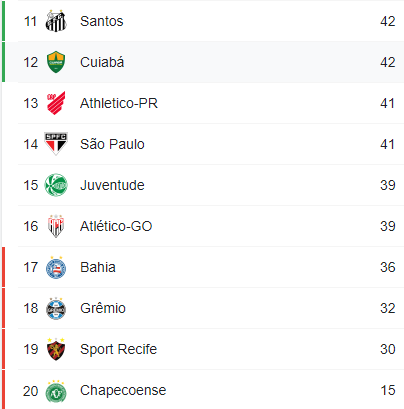Open the Atlético-GO team name
404x409 pixels.
coord(116,226)
